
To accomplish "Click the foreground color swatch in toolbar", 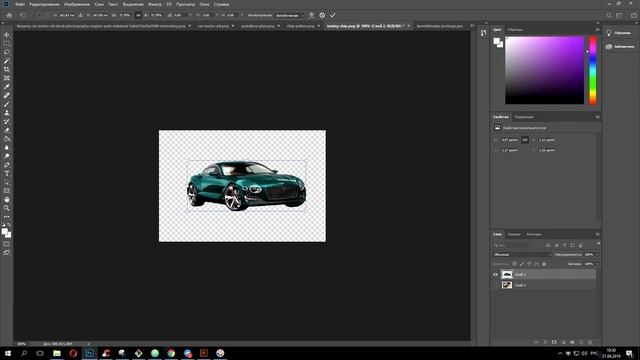I will (4, 231).
